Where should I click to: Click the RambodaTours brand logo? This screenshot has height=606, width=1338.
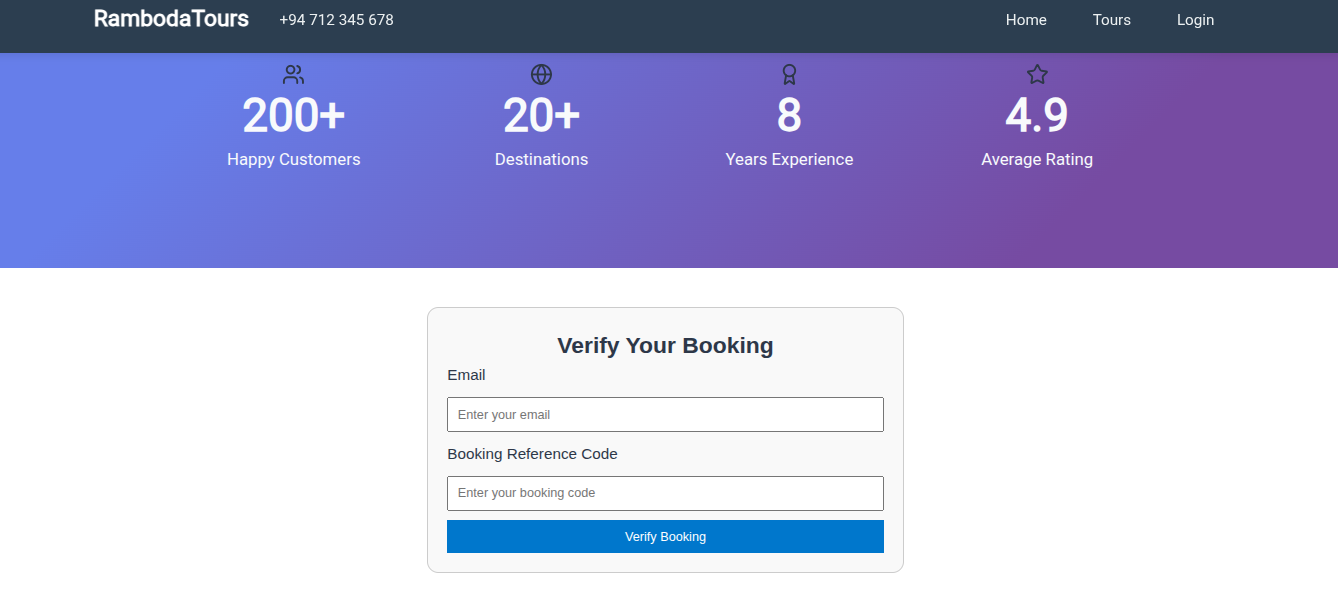click(x=171, y=18)
